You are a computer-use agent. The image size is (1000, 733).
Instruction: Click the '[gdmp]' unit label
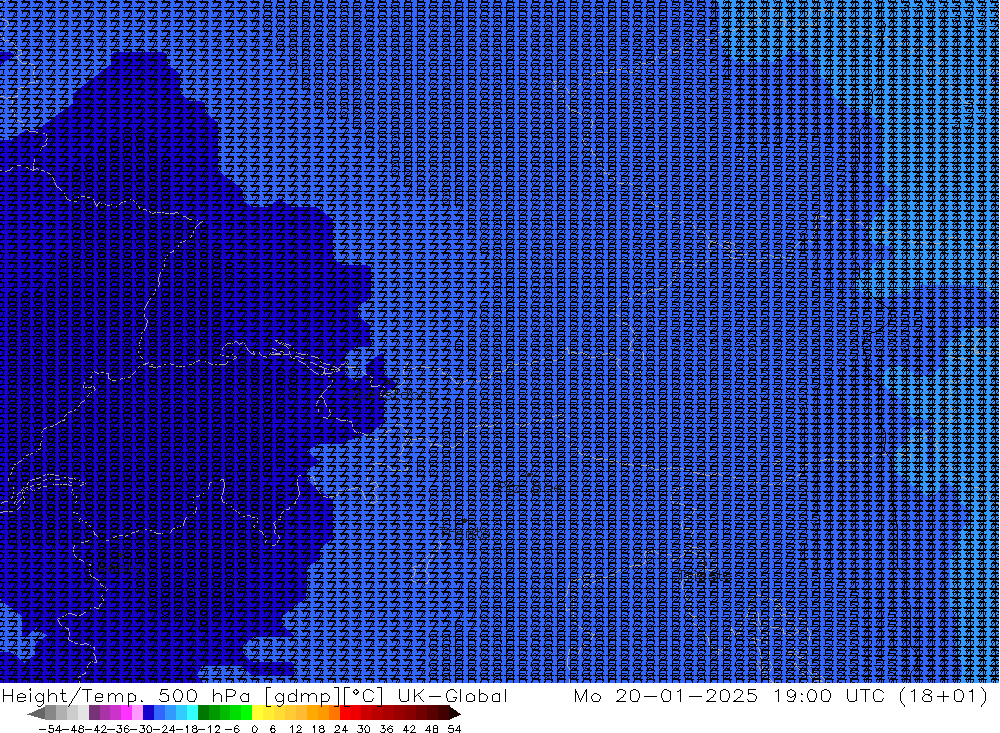coord(302,696)
